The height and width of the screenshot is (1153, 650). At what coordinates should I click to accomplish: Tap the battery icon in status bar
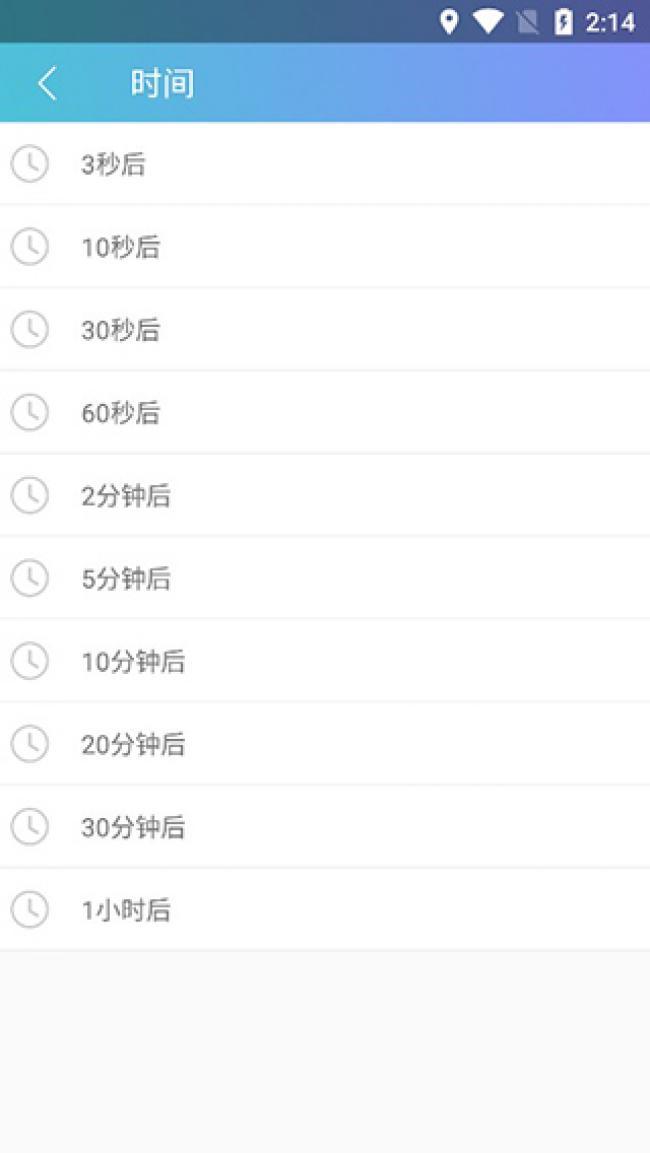[564, 21]
